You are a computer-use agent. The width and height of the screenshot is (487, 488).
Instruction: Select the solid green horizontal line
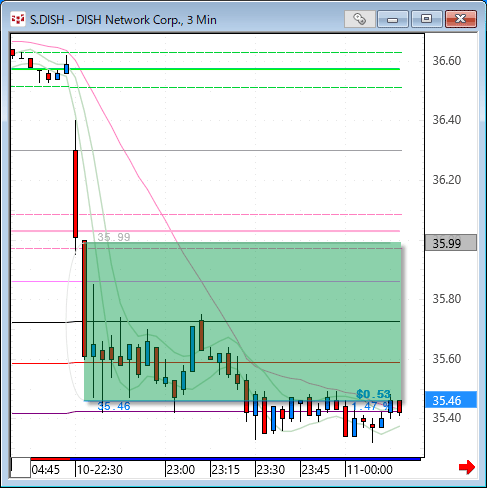click(206, 69)
